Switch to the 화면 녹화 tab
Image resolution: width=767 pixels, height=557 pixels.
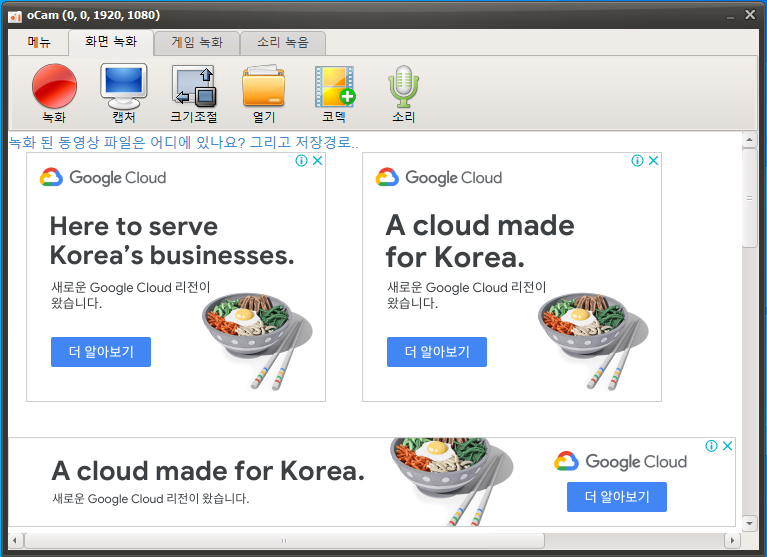(x=111, y=42)
